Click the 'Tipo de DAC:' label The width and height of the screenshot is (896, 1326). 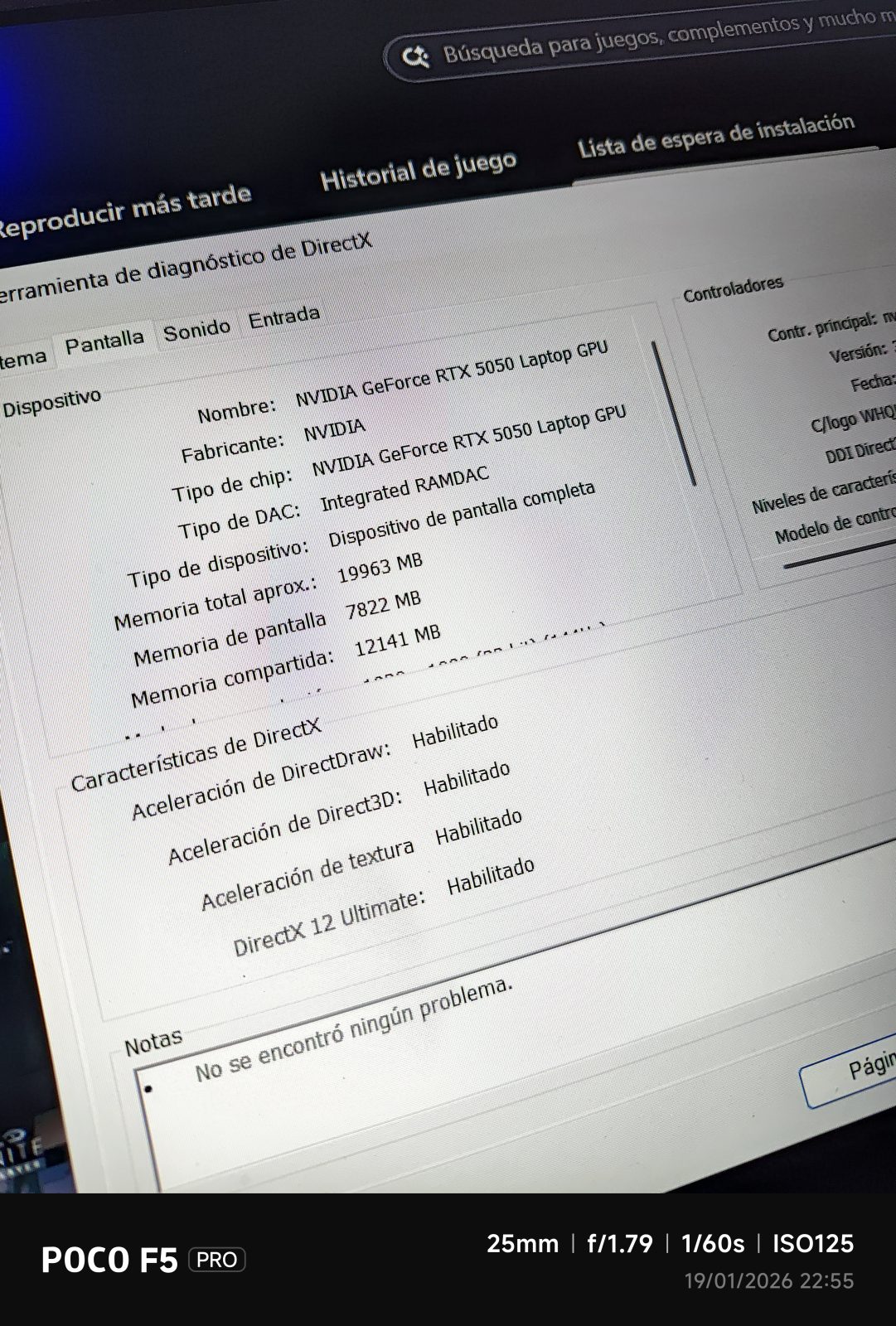(240, 520)
